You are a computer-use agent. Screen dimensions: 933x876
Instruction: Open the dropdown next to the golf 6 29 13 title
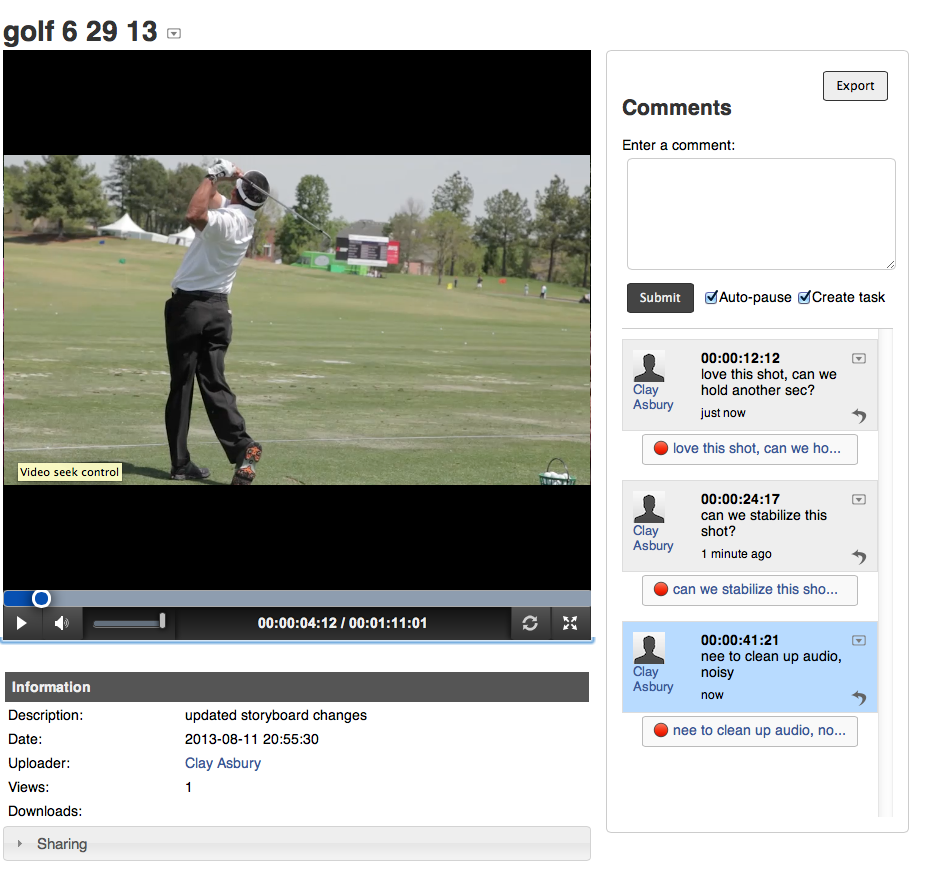[174, 33]
